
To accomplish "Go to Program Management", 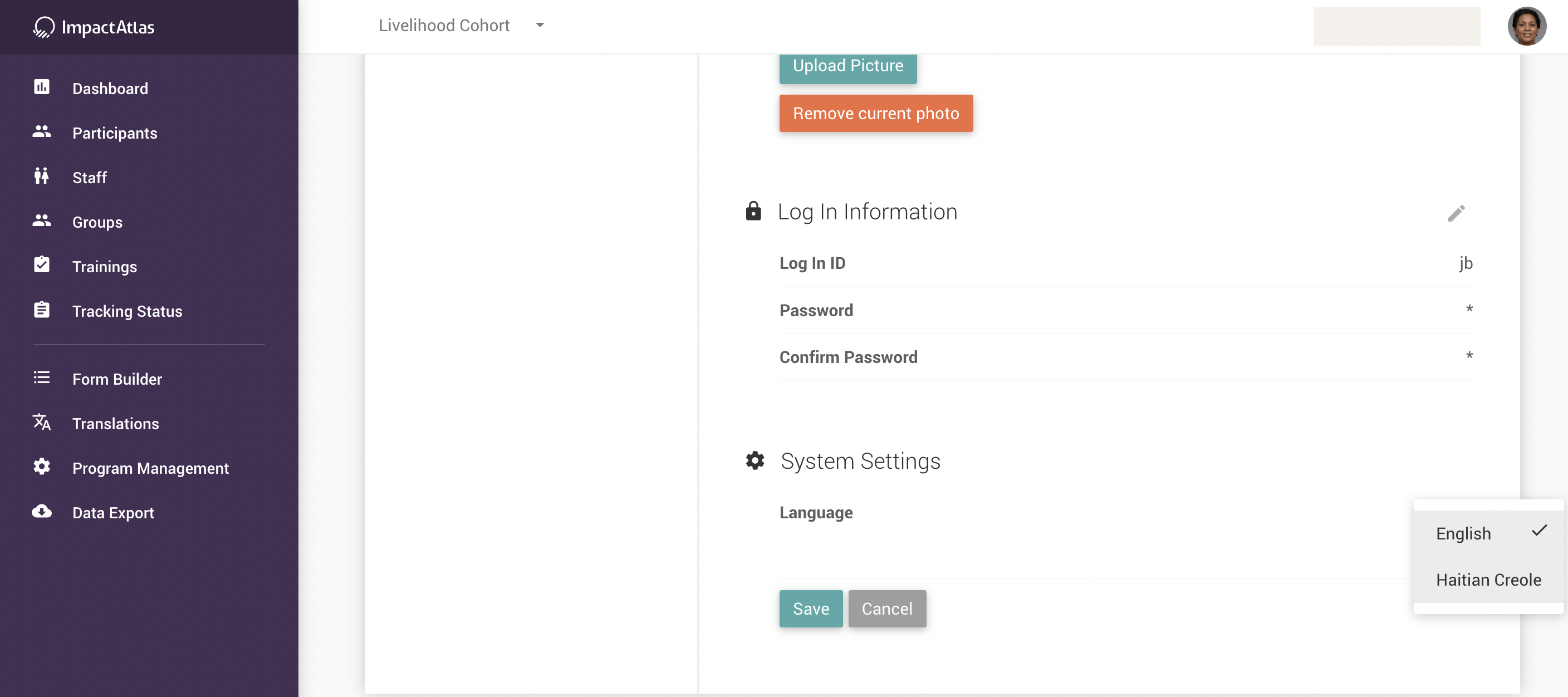I will (x=150, y=468).
